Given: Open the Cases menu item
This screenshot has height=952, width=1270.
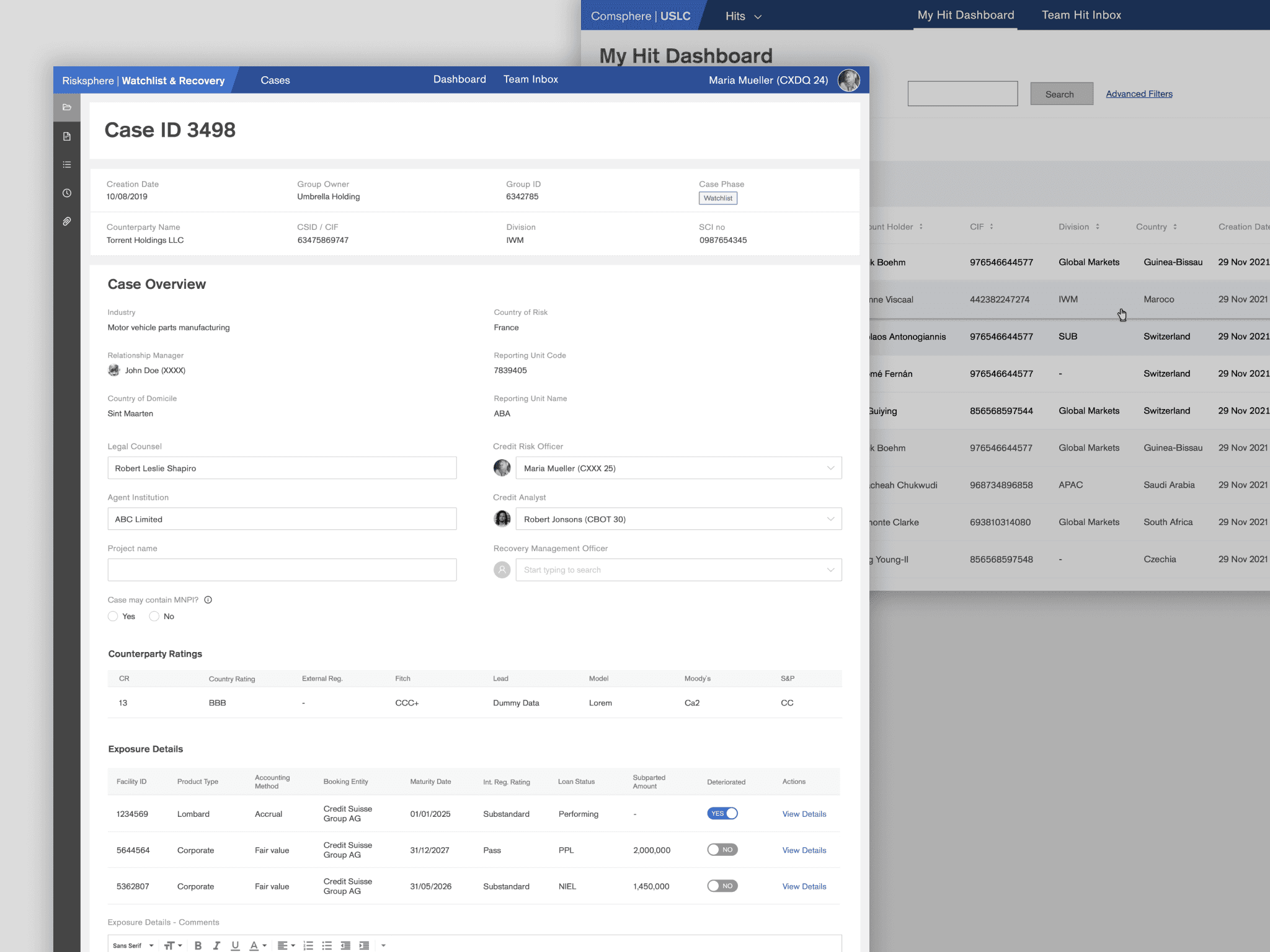Looking at the screenshot, I should click(x=275, y=80).
